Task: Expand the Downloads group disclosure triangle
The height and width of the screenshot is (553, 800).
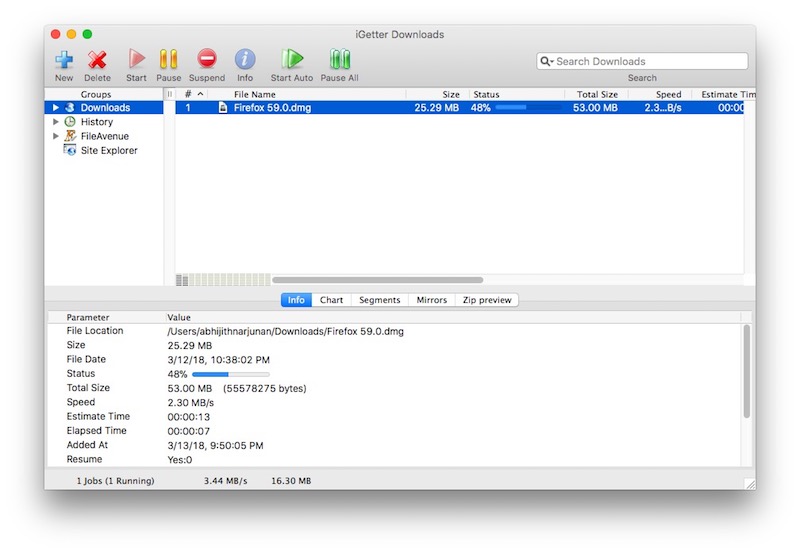Action: (x=56, y=108)
